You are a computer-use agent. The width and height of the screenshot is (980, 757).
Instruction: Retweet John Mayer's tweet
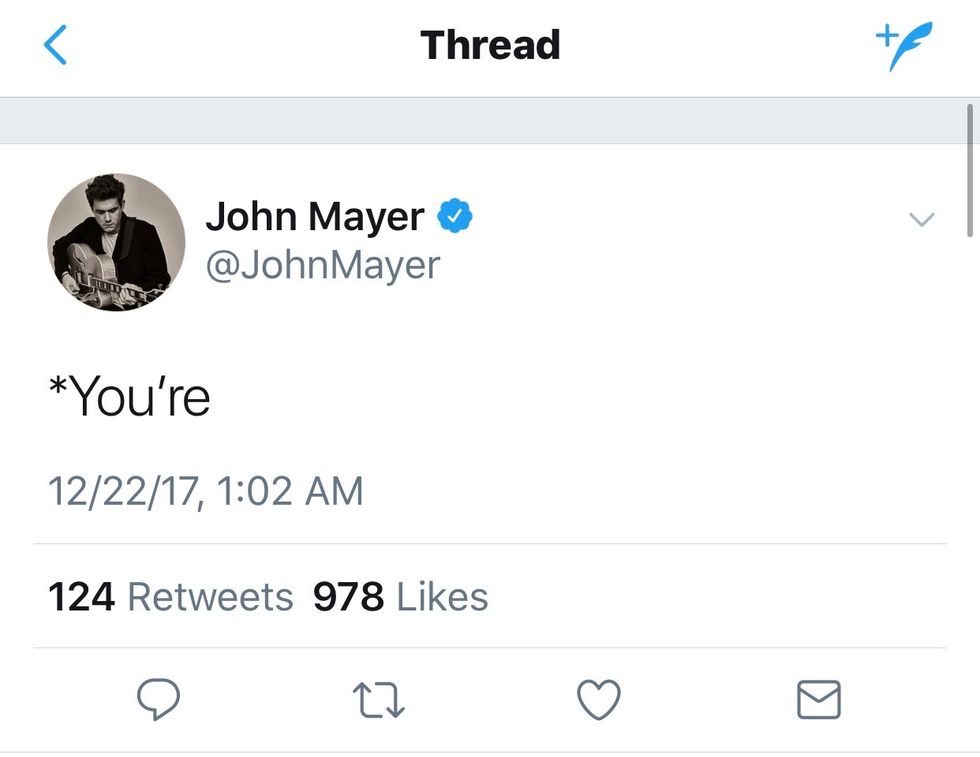(380, 699)
